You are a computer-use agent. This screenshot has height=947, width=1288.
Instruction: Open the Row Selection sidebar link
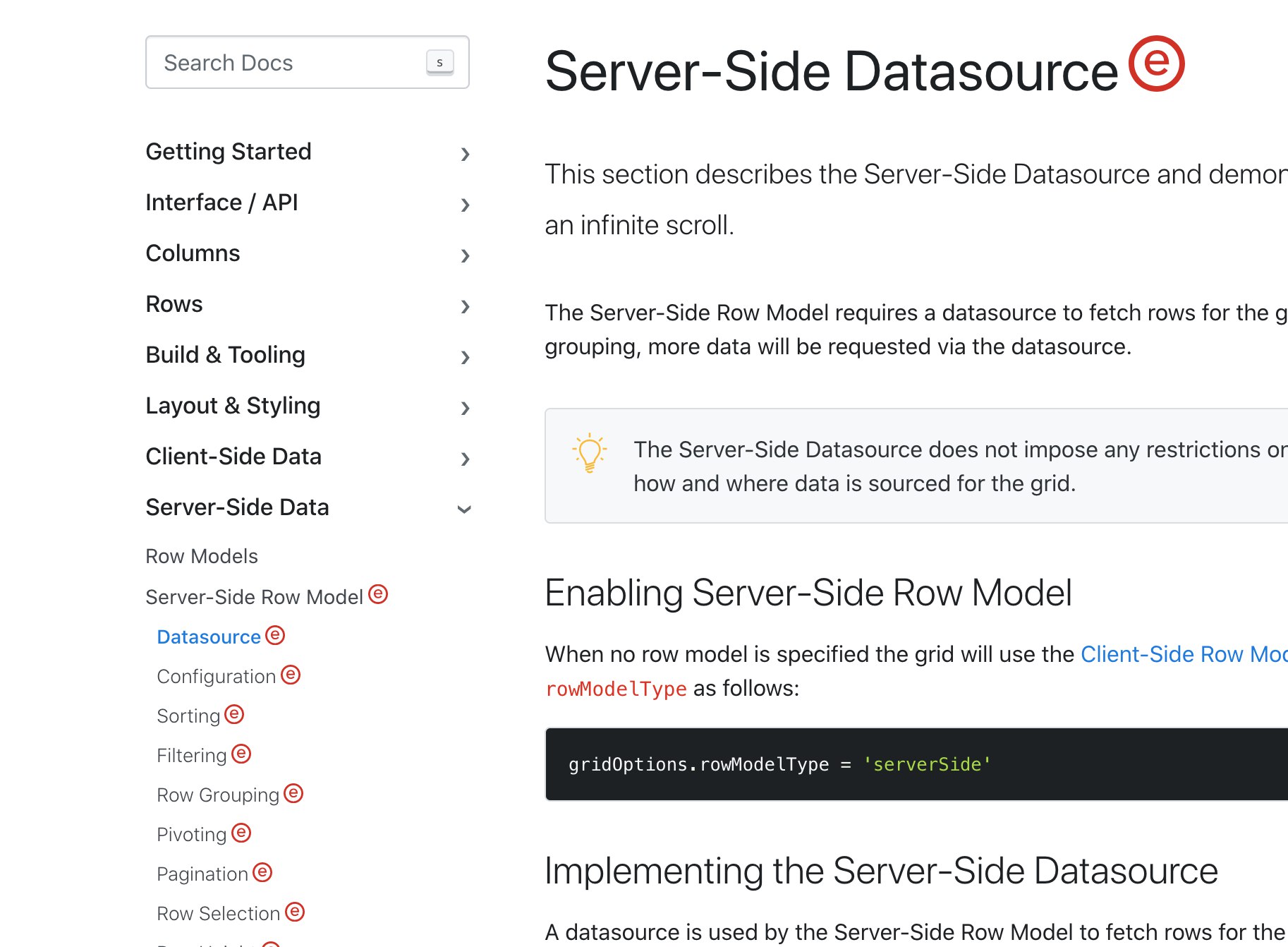pos(219,913)
